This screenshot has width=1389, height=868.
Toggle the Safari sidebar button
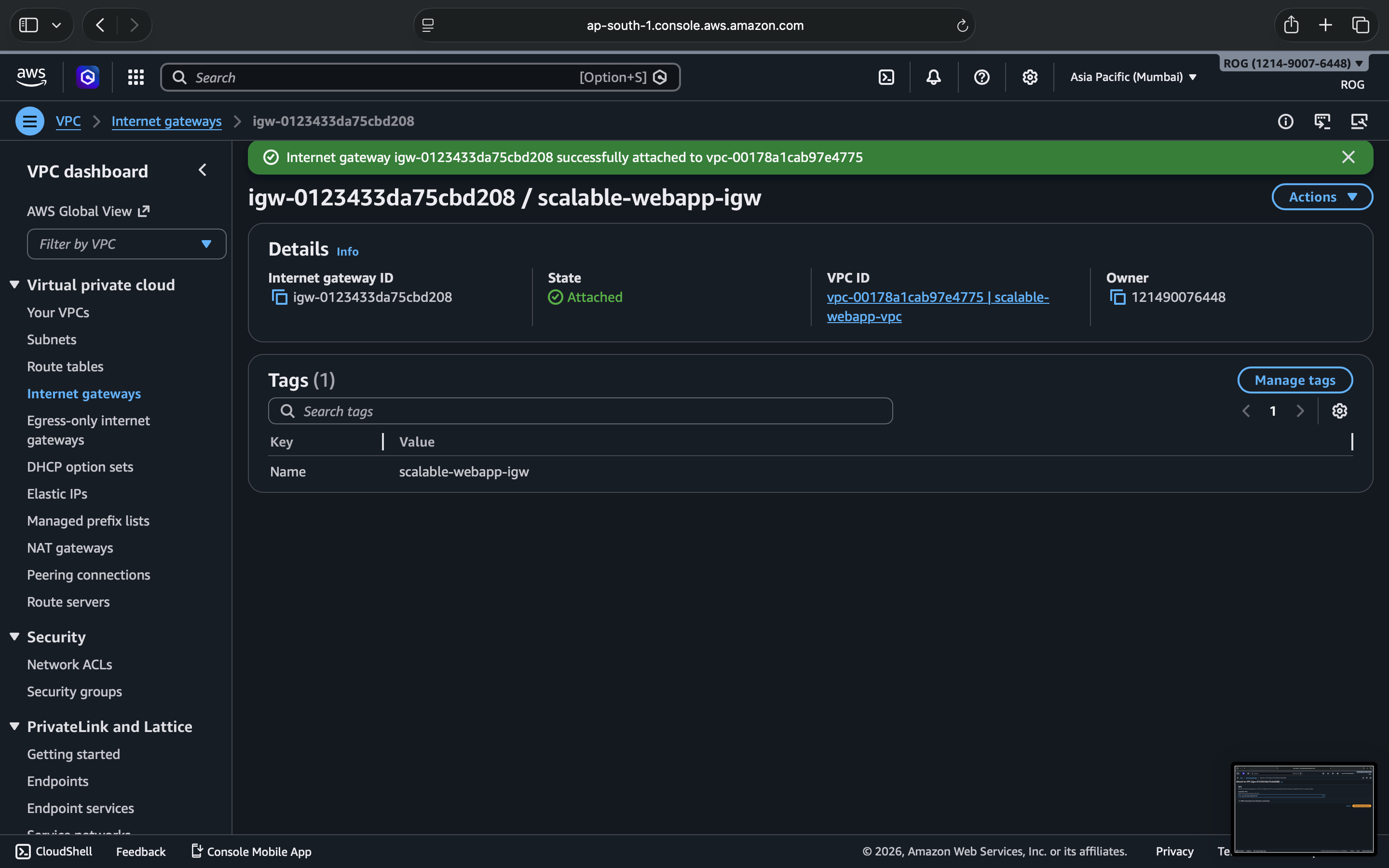pyautogui.click(x=29, y=25)
